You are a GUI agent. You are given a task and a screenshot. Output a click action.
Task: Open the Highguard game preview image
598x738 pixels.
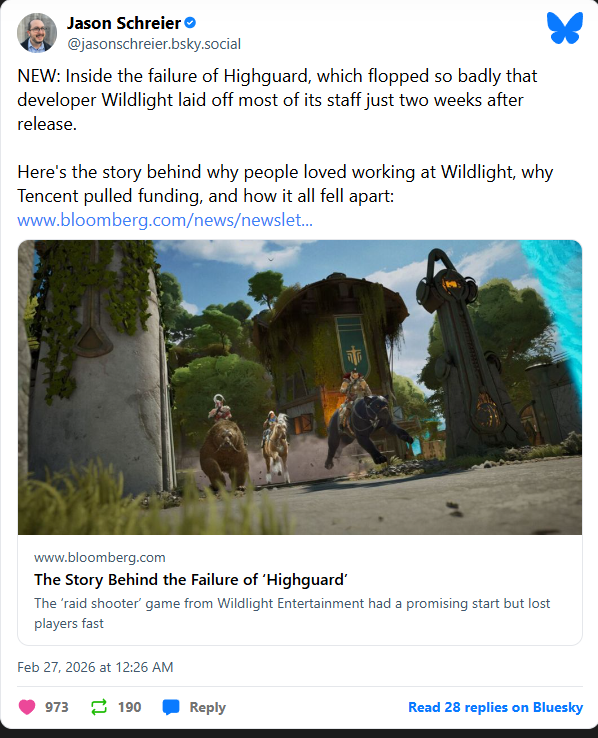coord(300,387)
